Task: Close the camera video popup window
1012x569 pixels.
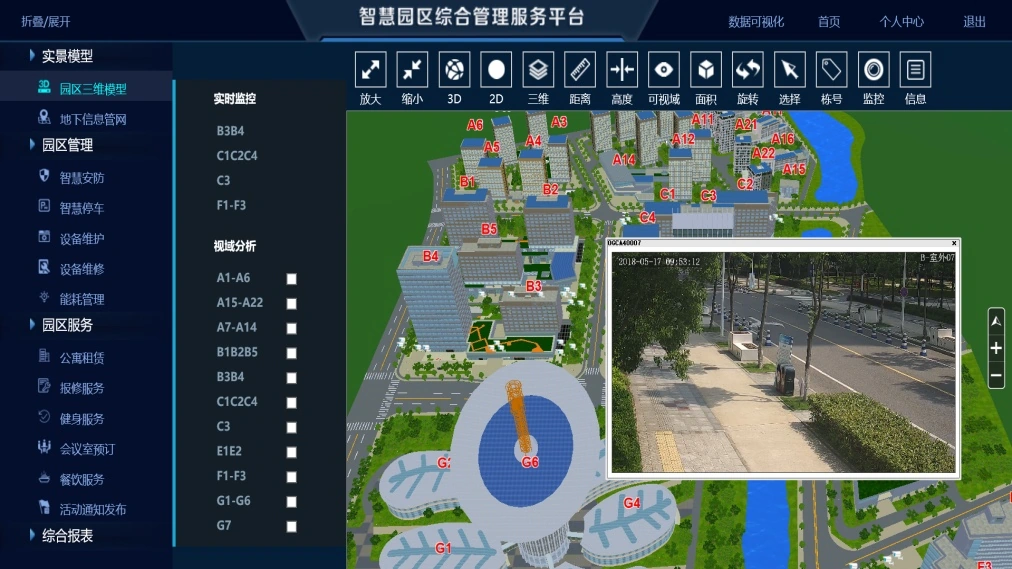Action: click(954, 243)
